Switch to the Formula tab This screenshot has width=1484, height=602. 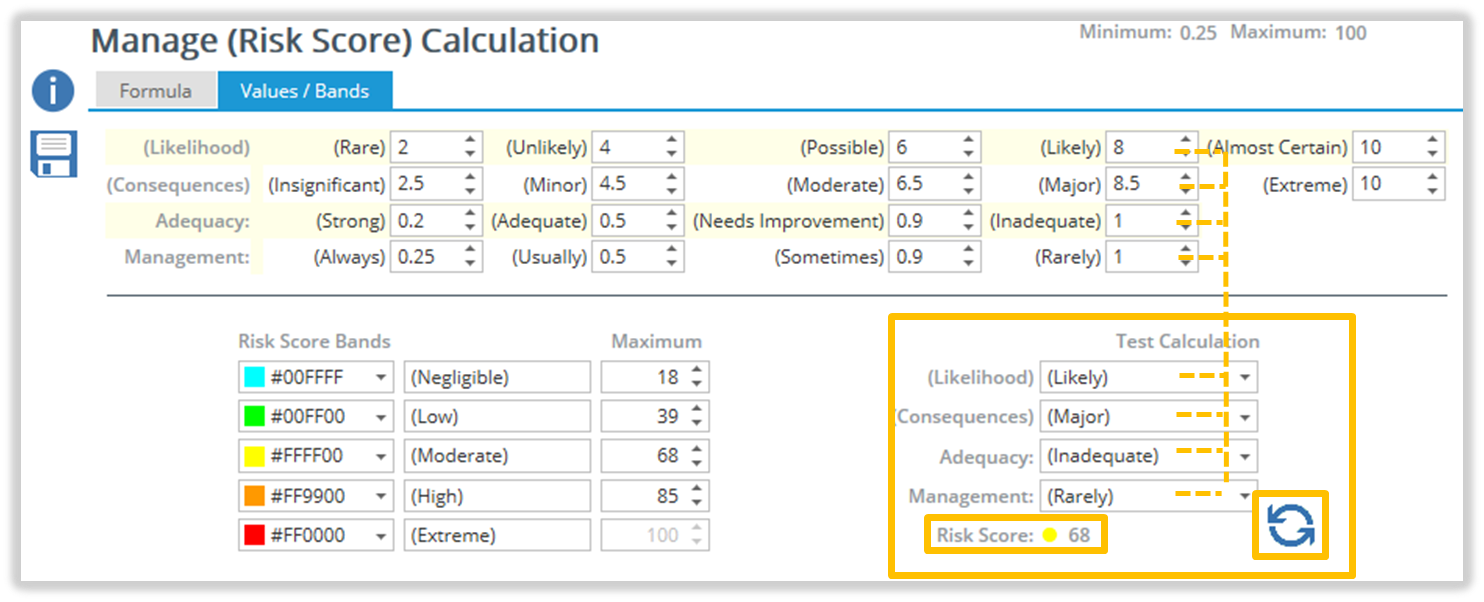pos(155,91)
